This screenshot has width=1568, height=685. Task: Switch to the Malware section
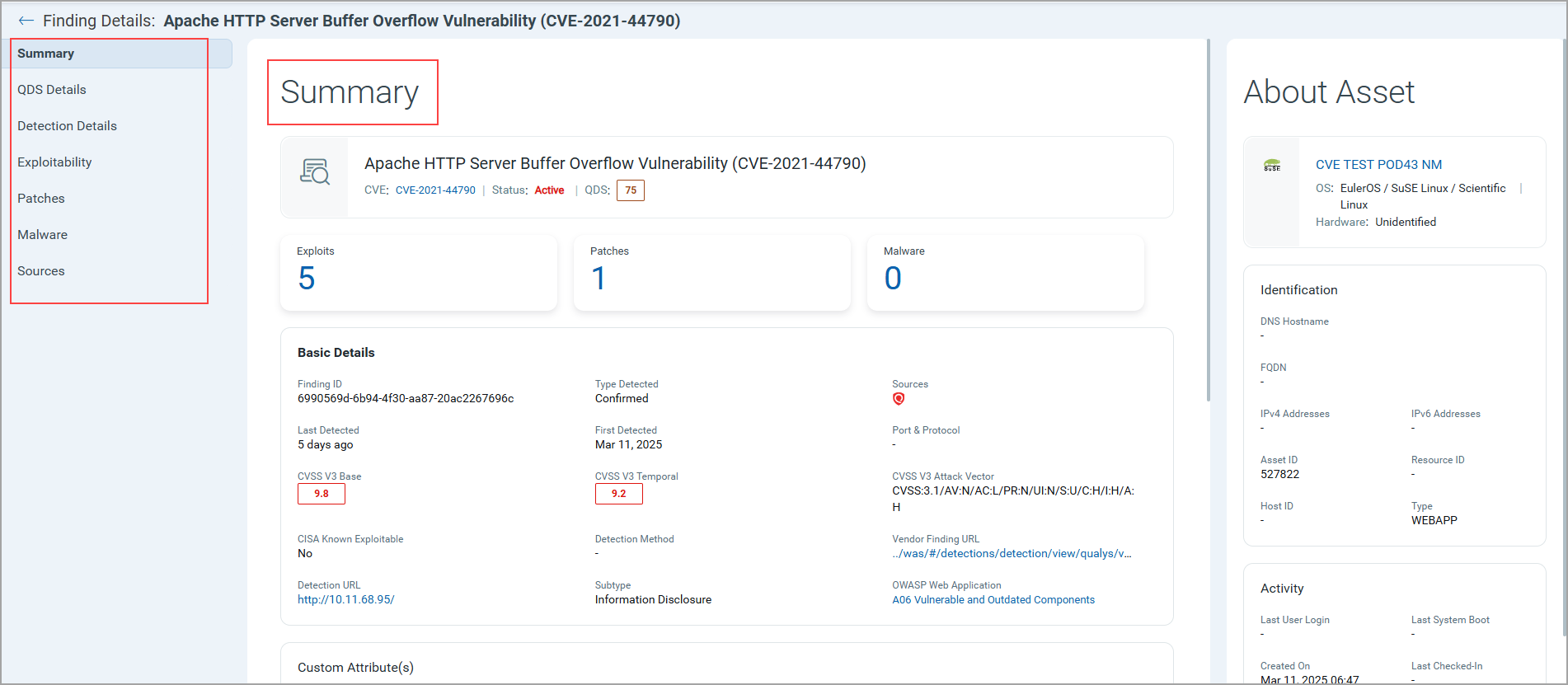tap(43, 235)
